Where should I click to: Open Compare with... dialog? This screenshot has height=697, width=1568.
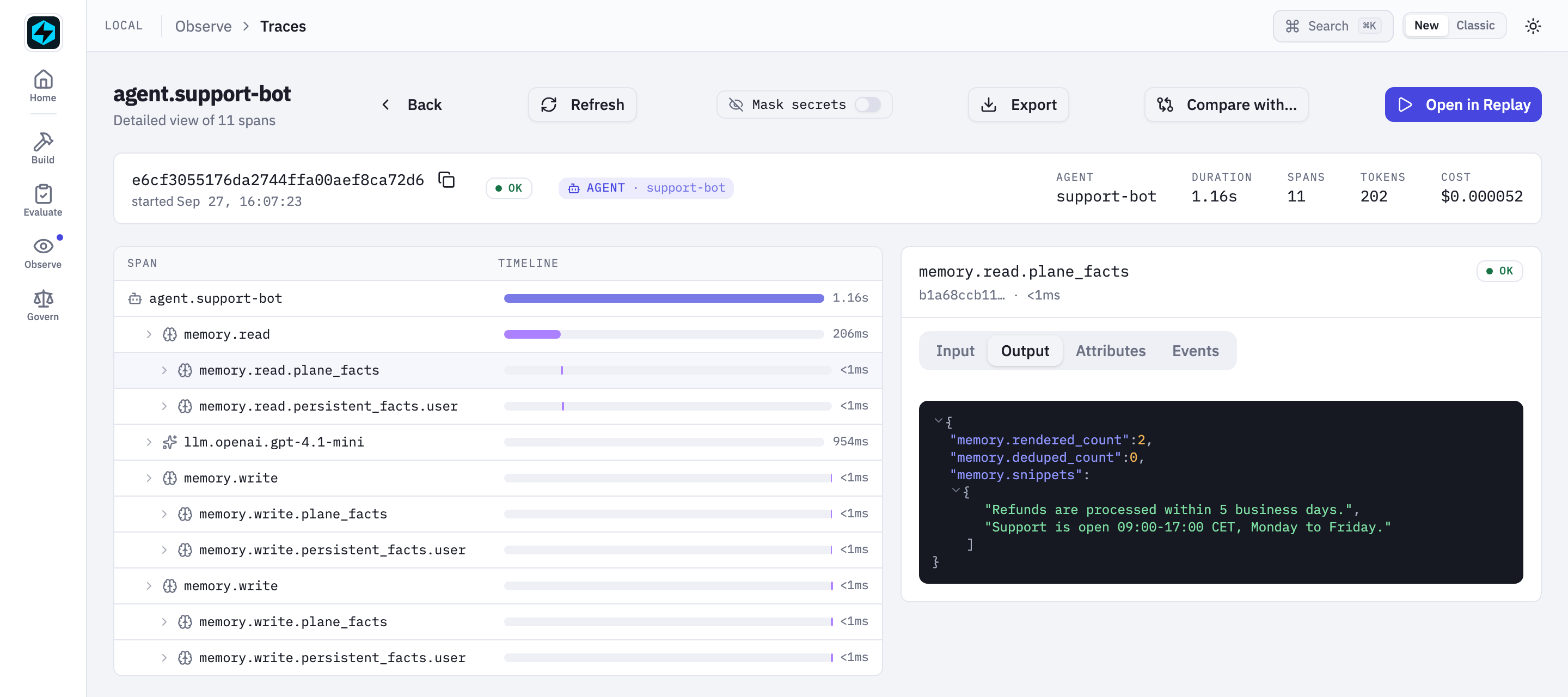tap(1226, 105)
